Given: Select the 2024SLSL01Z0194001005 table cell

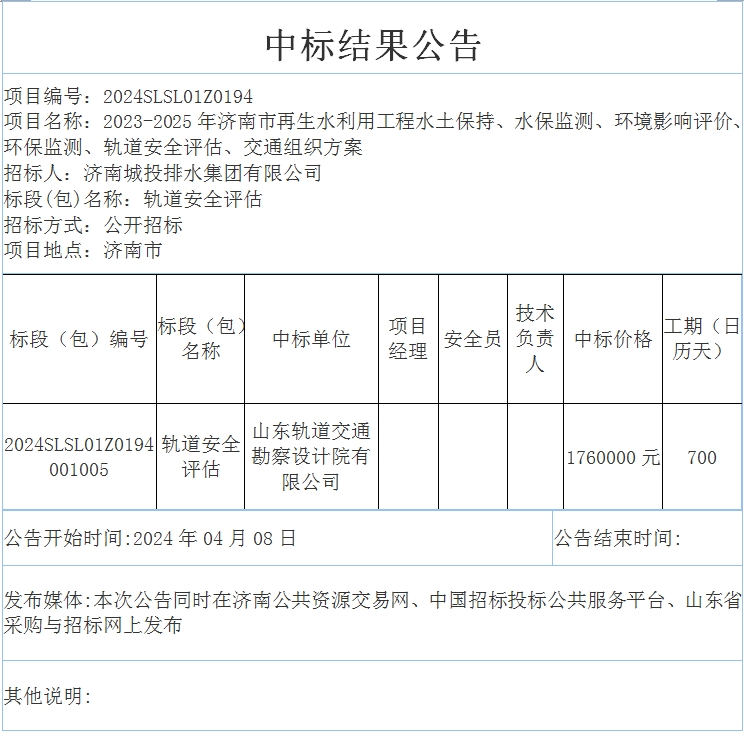Looking at the screenshot, I should [x=79, y=457].
